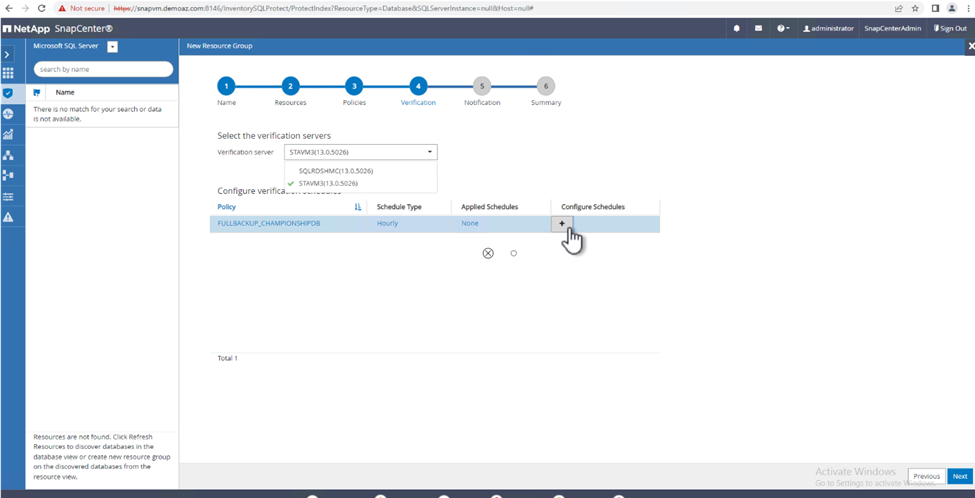Click the Policy column sort icon
Image resolution: width=975 pixels, height=498 pixels.
click(358, 207)
